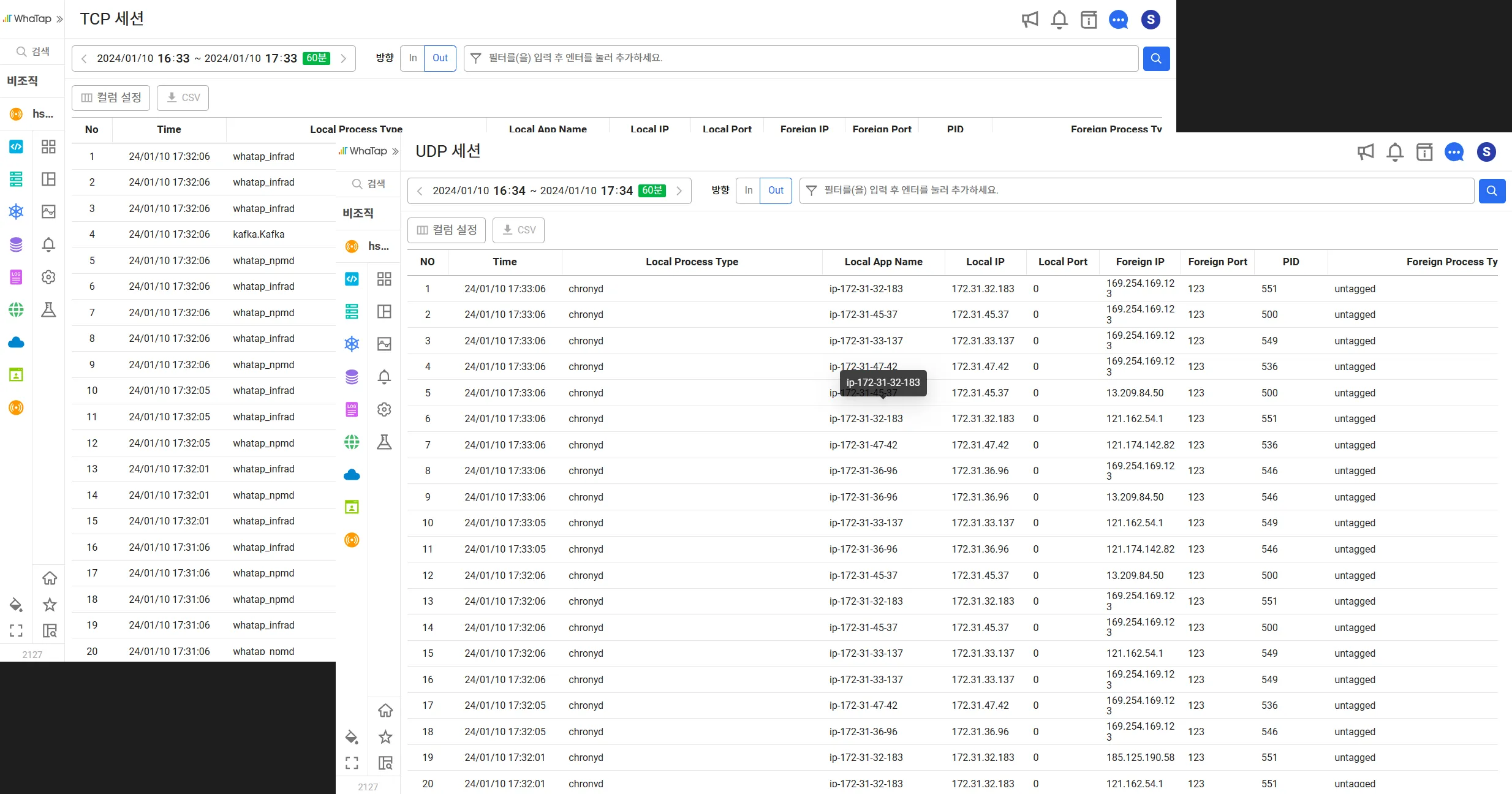The height and width of the screenshot is (794, 1512).
Task: Open 60분 duration selector in UDP window
Action: pyautogui.click(x=652, y=191)
